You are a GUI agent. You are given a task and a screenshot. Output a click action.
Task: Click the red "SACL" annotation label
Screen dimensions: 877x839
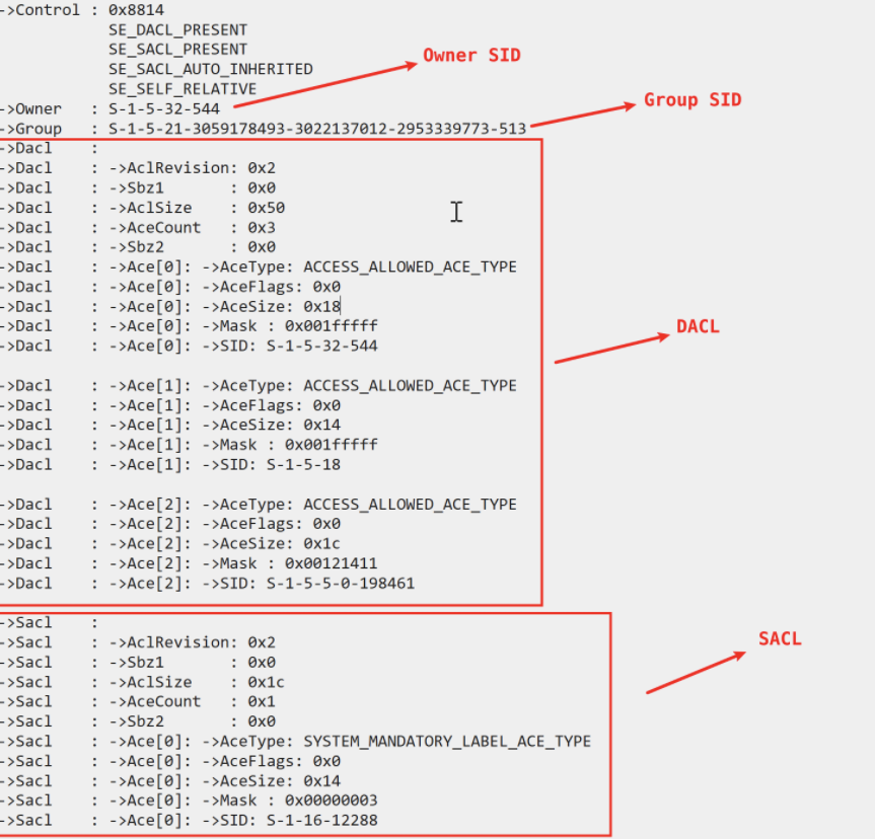(x=779, y=638)
